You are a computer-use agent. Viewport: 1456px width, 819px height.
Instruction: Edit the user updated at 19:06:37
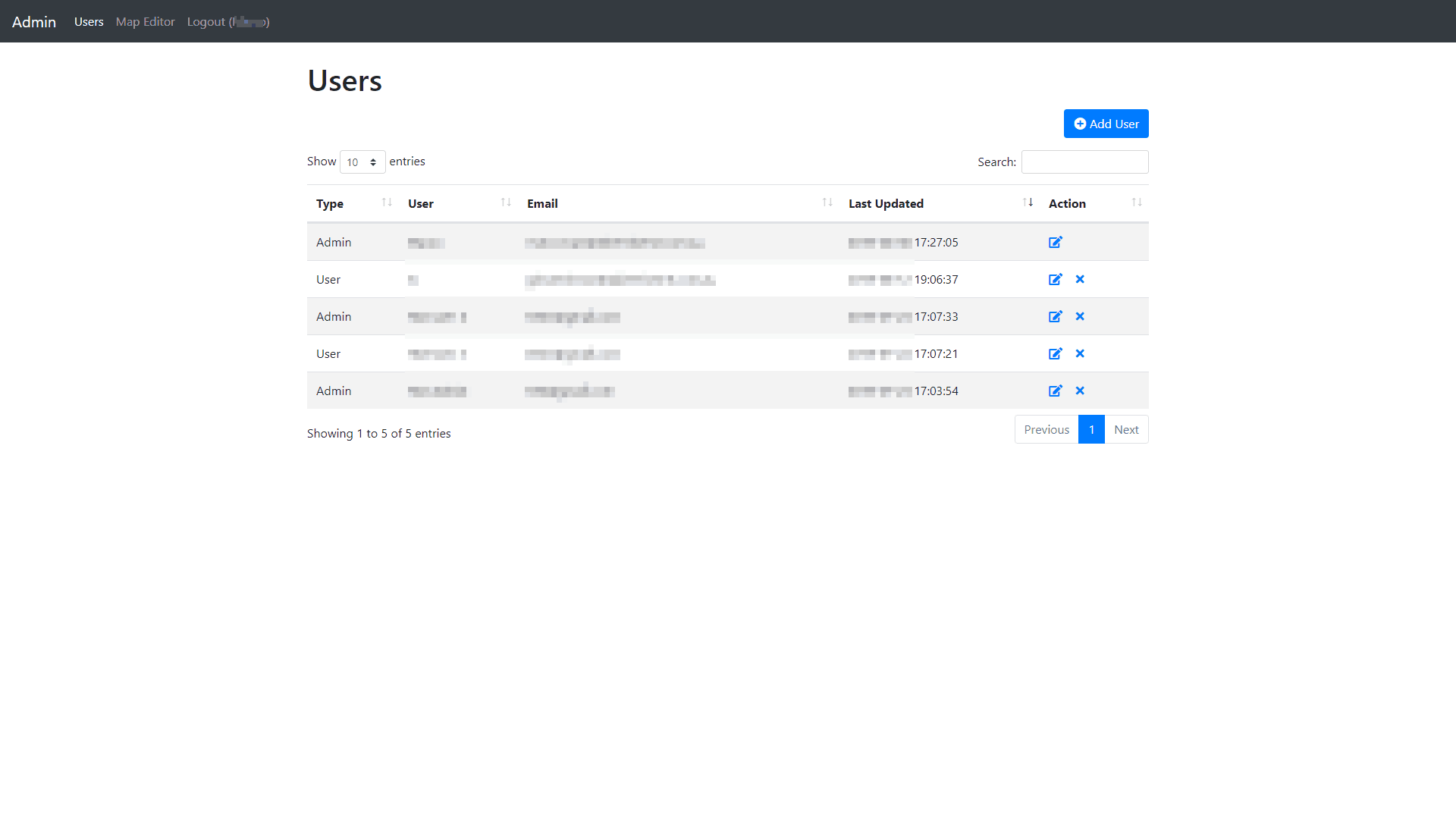1055,280
